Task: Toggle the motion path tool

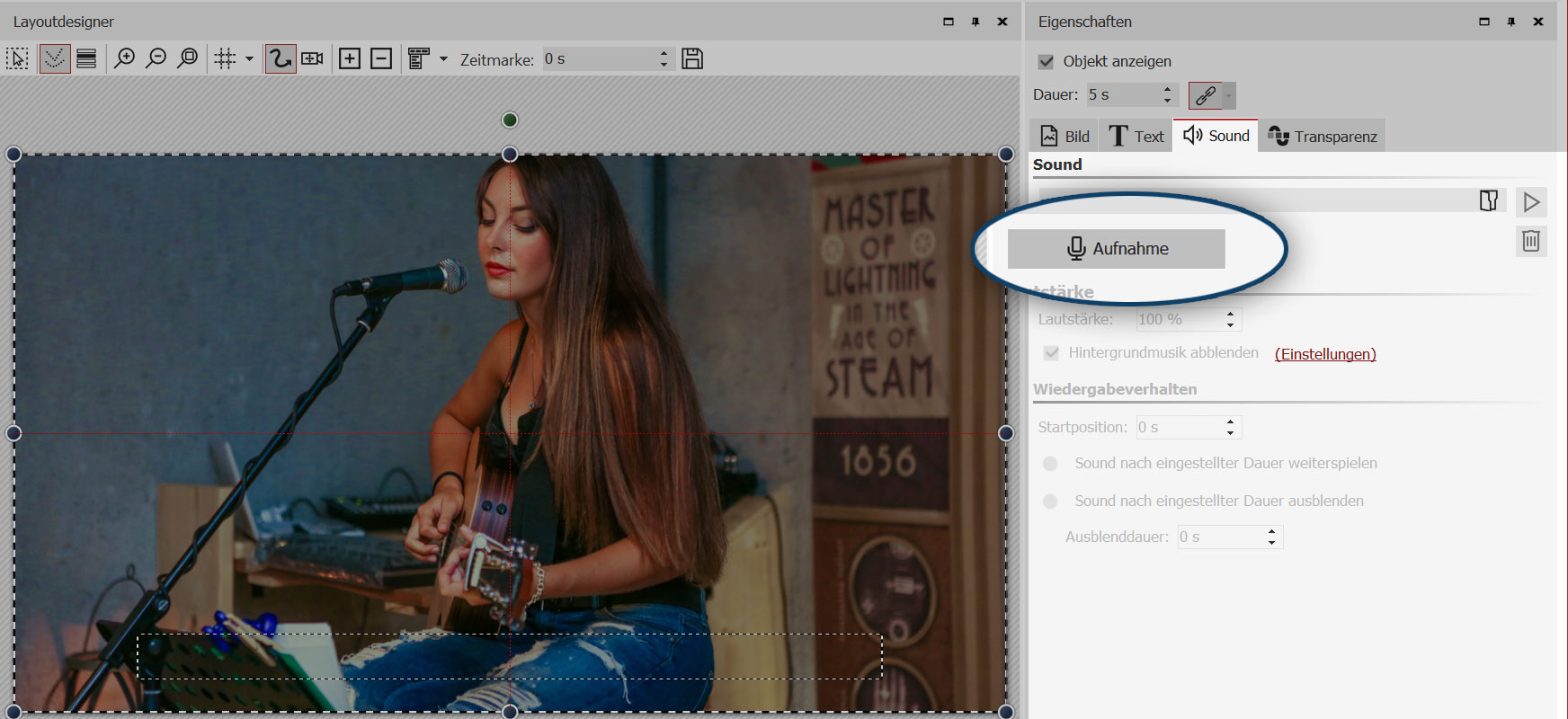Action: pos(281,59)
